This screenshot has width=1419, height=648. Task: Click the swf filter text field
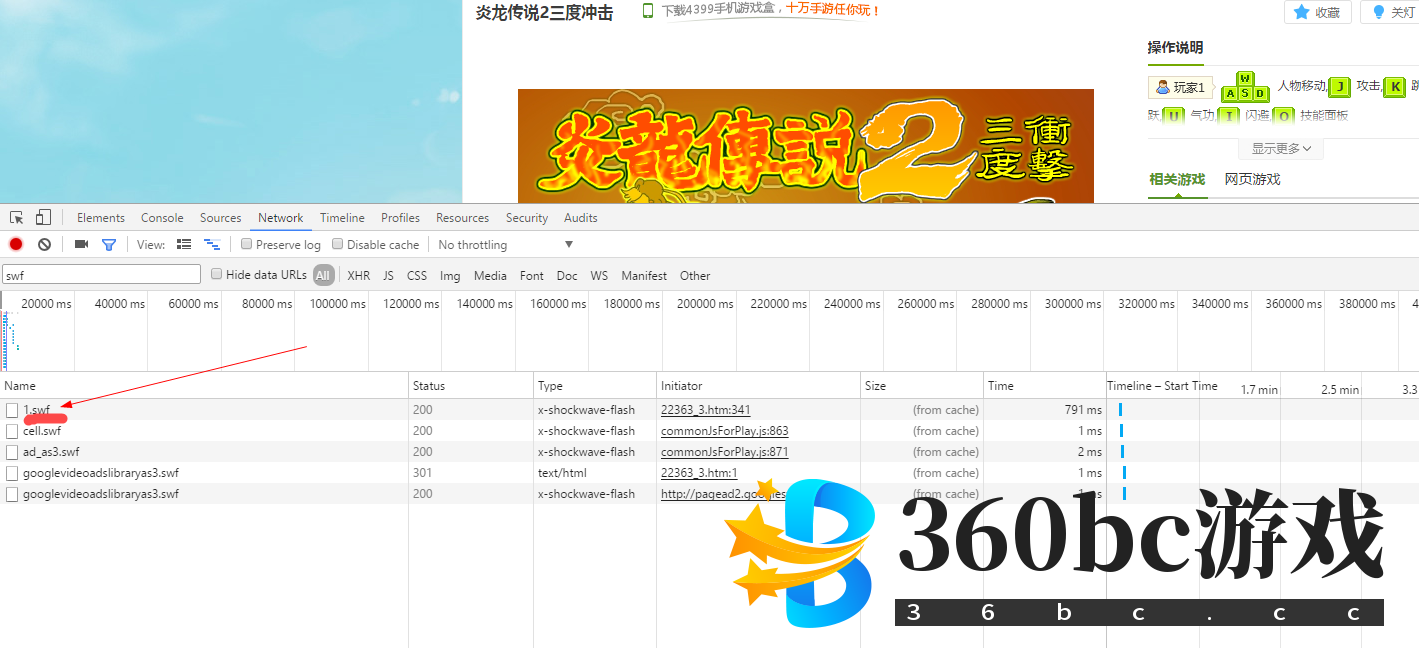coord(101,275)
